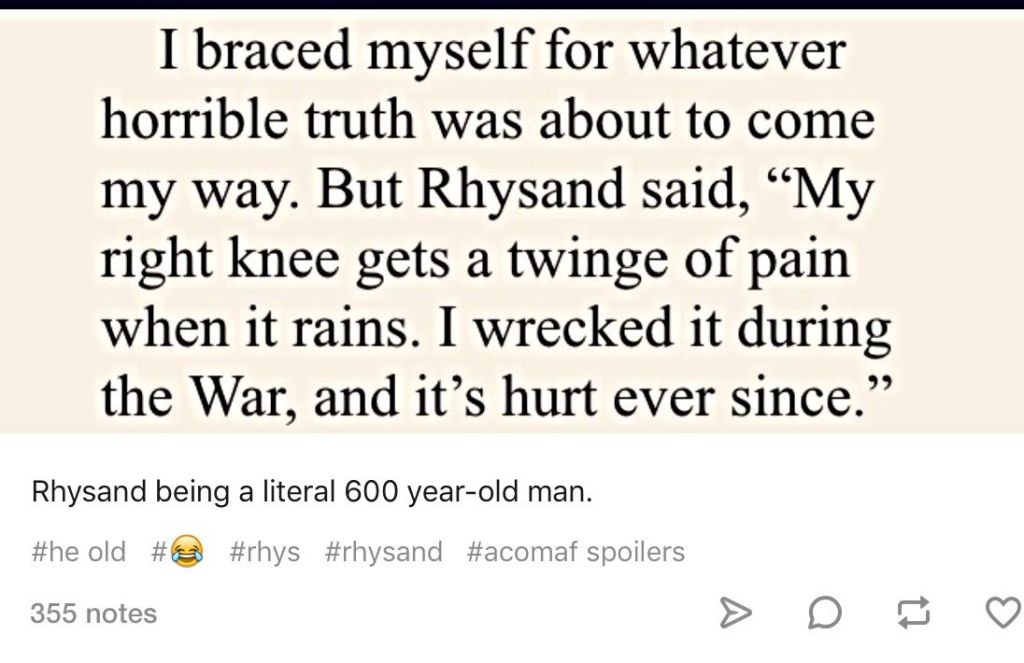Open the #acomaf spoilers tag
Screen dimensions: 1024x663
pos(575,551)
